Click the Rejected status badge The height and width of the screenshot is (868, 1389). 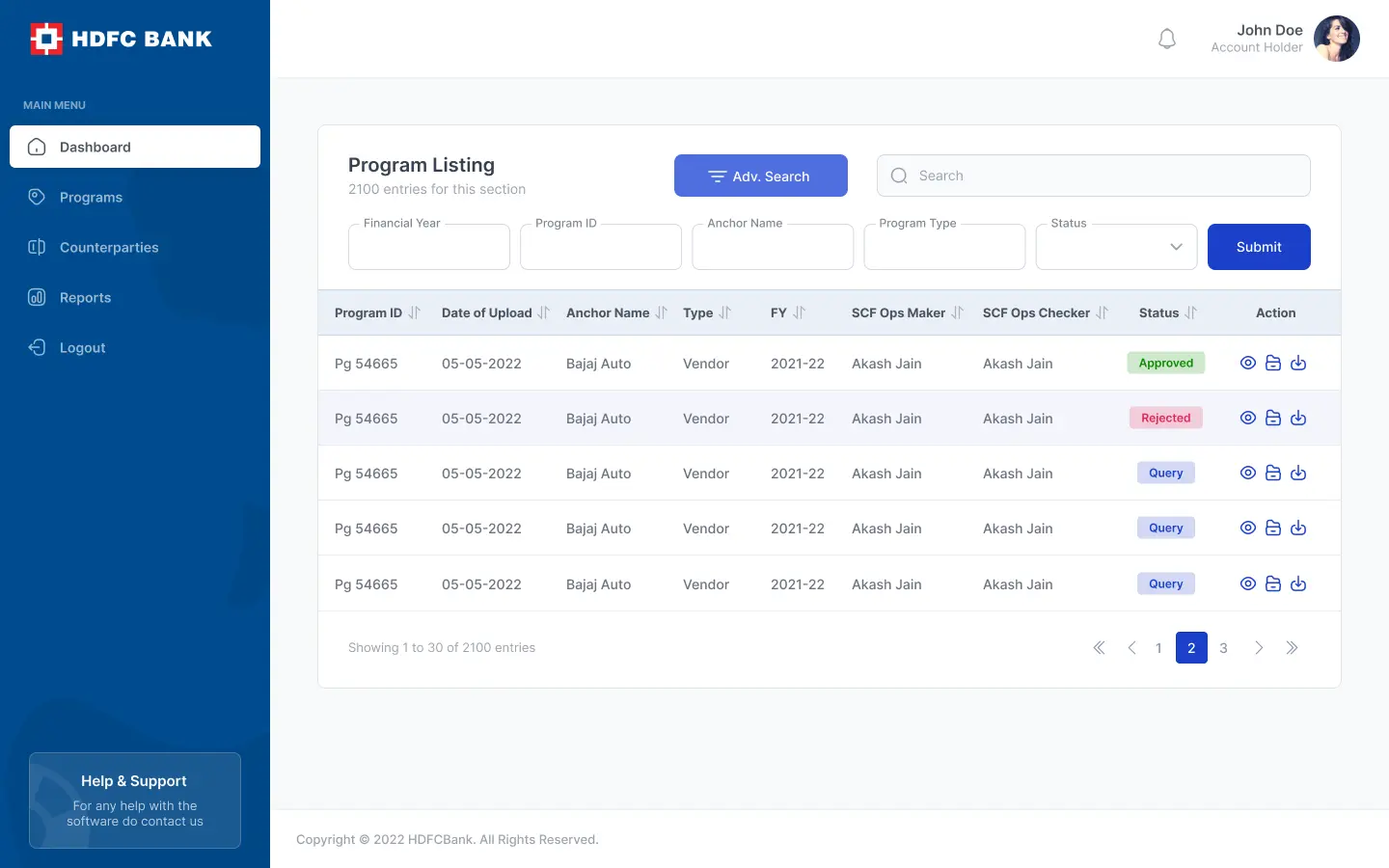(x=1166, y=418)
